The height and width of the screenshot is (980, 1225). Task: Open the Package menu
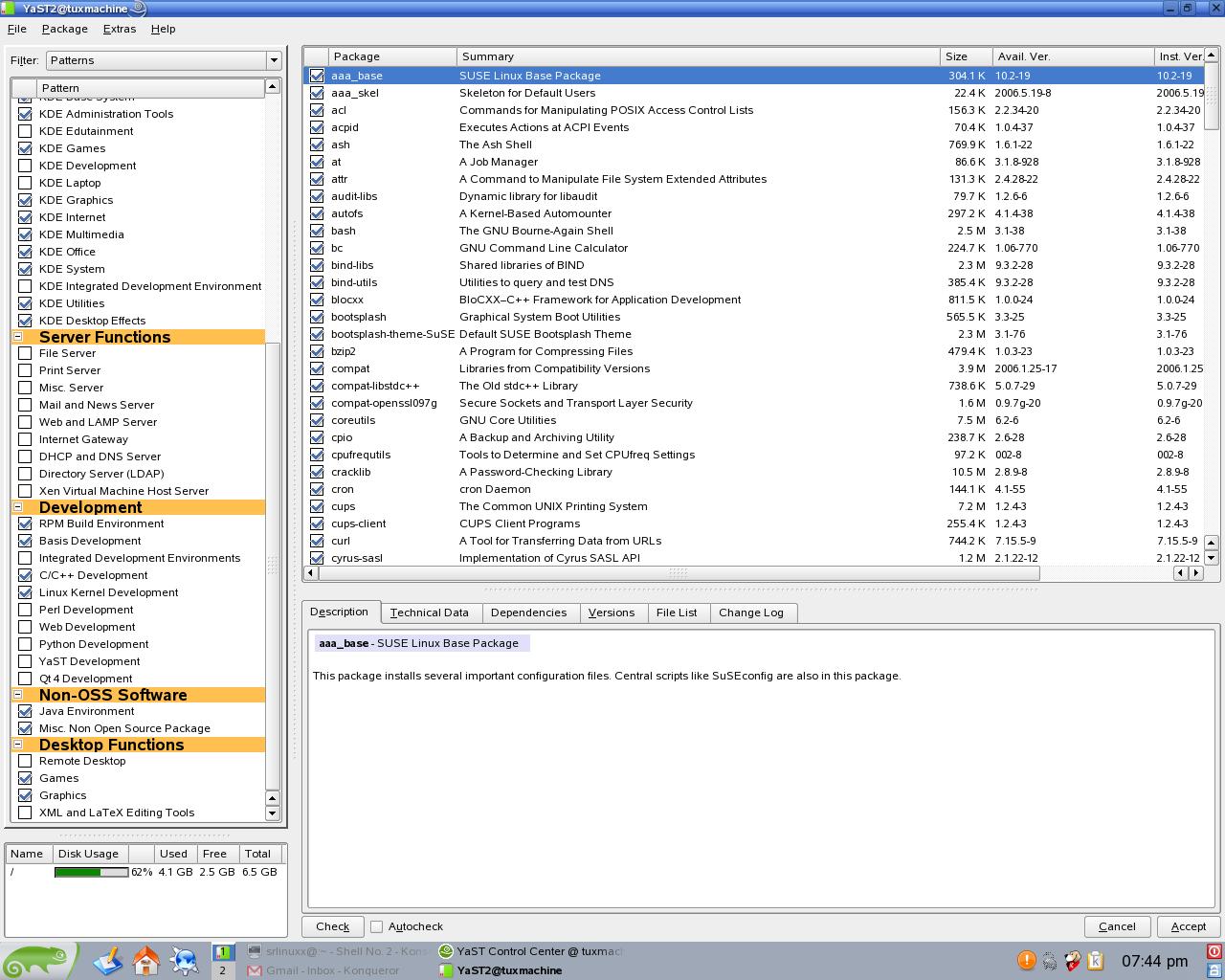[65, 29]
